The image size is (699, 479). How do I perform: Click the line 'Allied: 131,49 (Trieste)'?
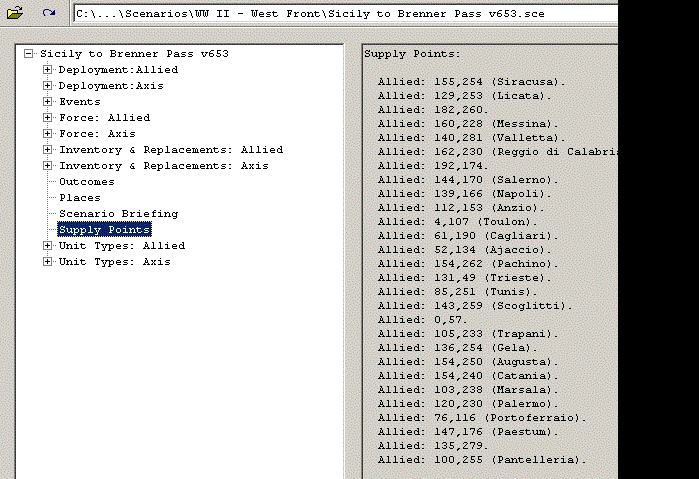coord(465,278)
